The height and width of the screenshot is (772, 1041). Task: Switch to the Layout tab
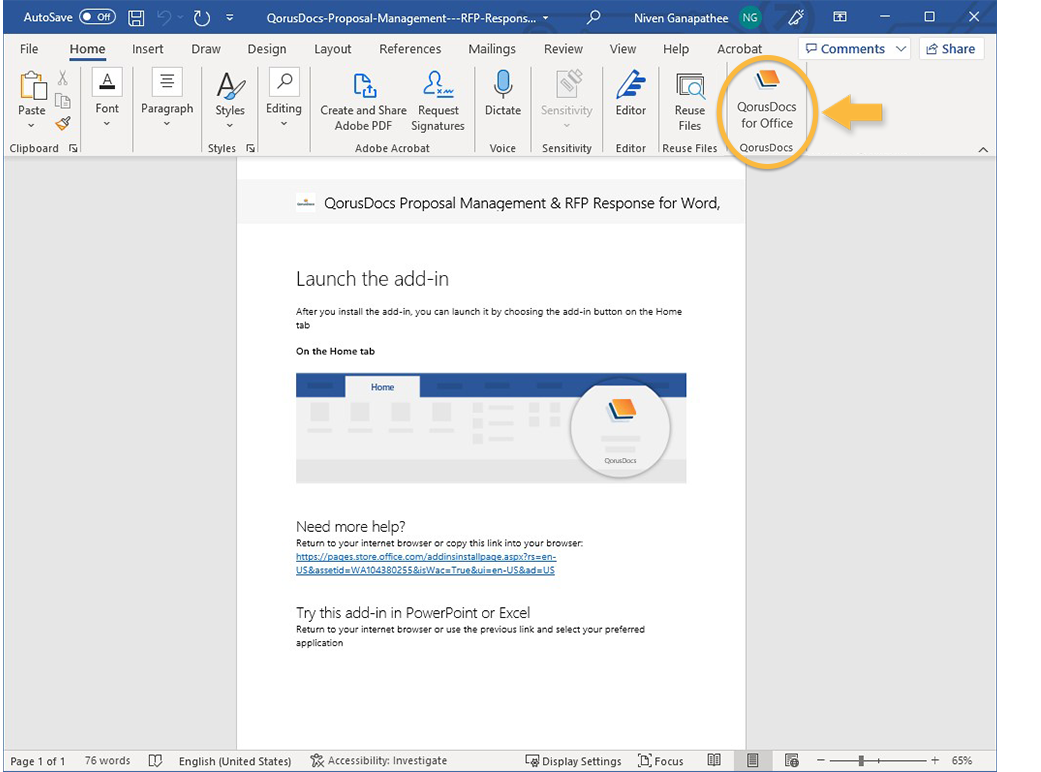(x=333, y=48)
